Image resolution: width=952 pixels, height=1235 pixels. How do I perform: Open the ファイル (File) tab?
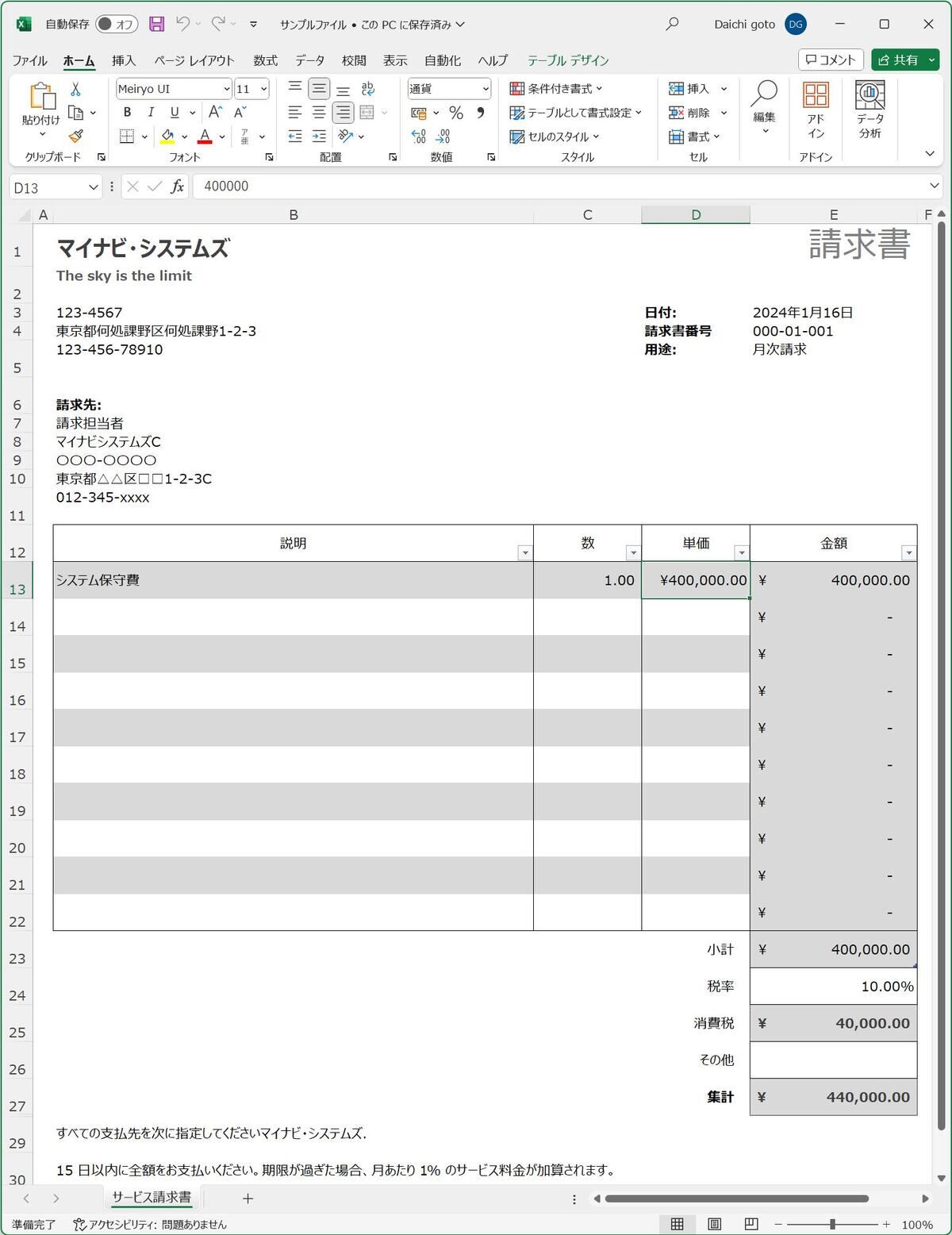coord(29,60)
